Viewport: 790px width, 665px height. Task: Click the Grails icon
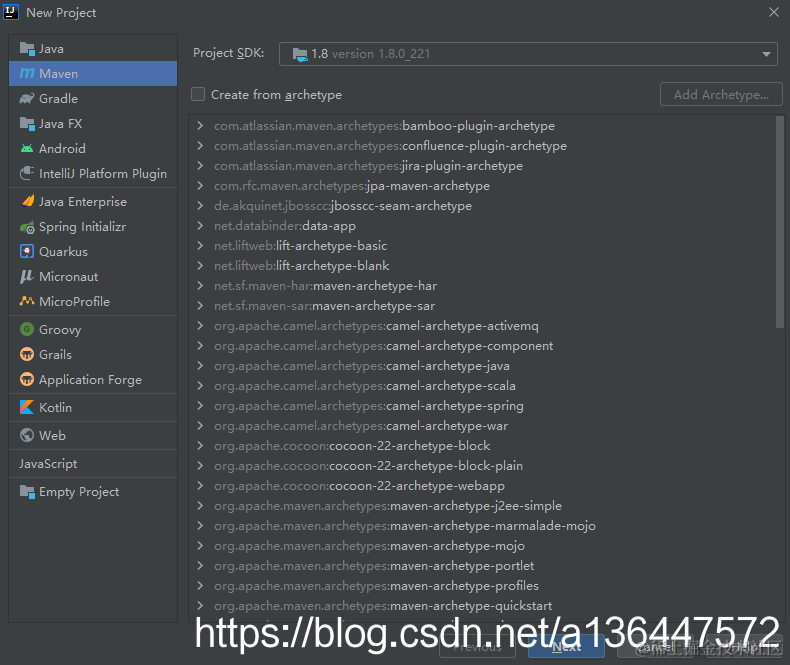pos(27,355)
